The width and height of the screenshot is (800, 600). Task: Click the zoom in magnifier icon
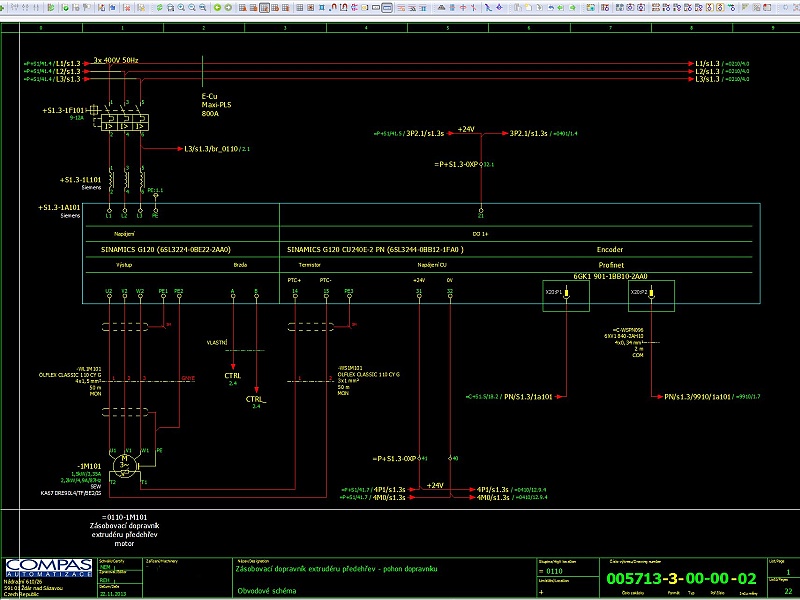coord(181,8)
